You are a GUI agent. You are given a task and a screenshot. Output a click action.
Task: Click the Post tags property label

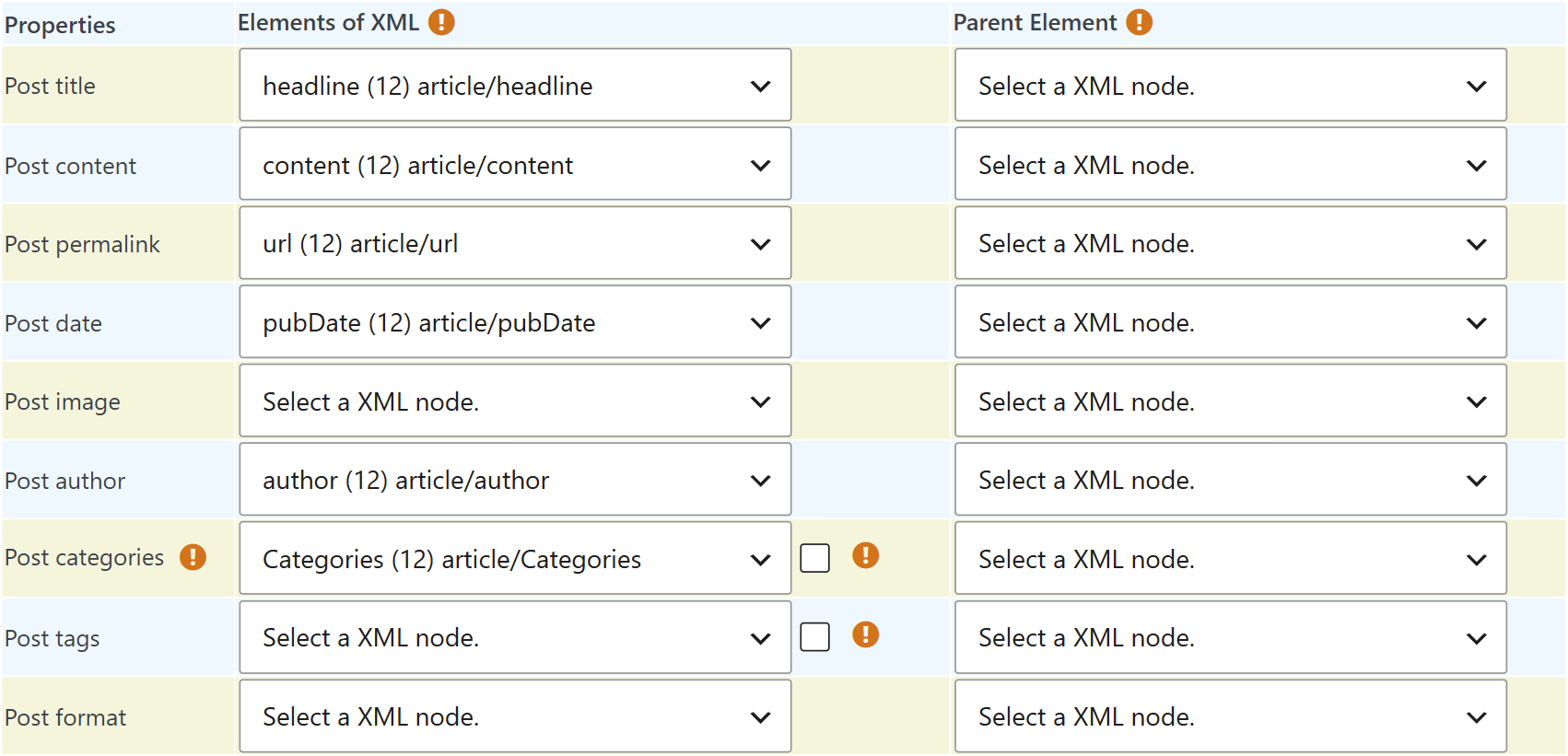pos(52,639)
